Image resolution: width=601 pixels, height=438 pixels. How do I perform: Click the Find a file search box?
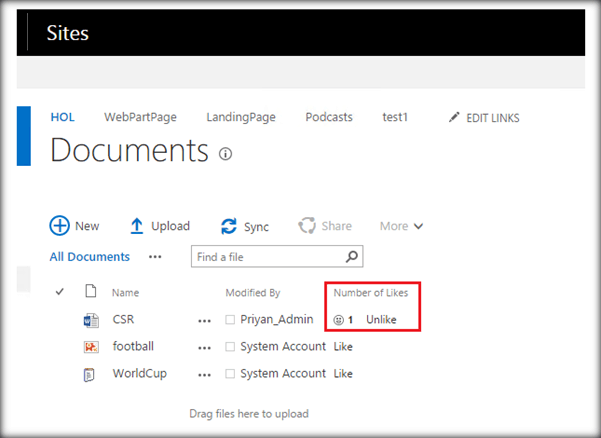pyautogui.click(x=266, y=257)
